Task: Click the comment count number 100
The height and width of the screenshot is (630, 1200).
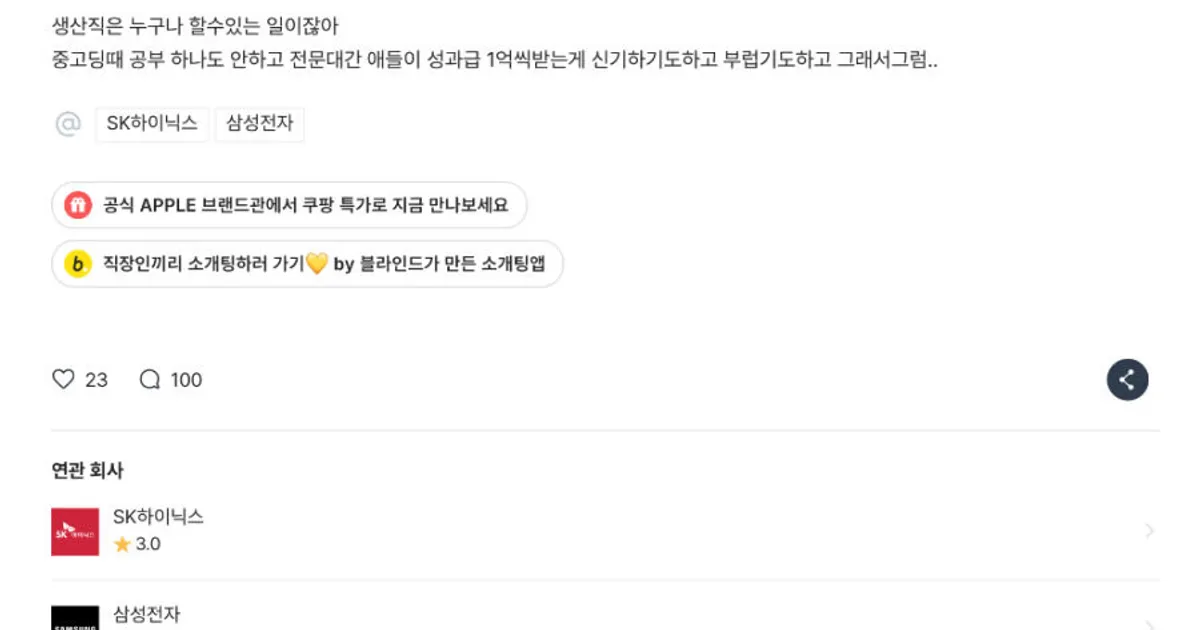Action: click(186, 380)
